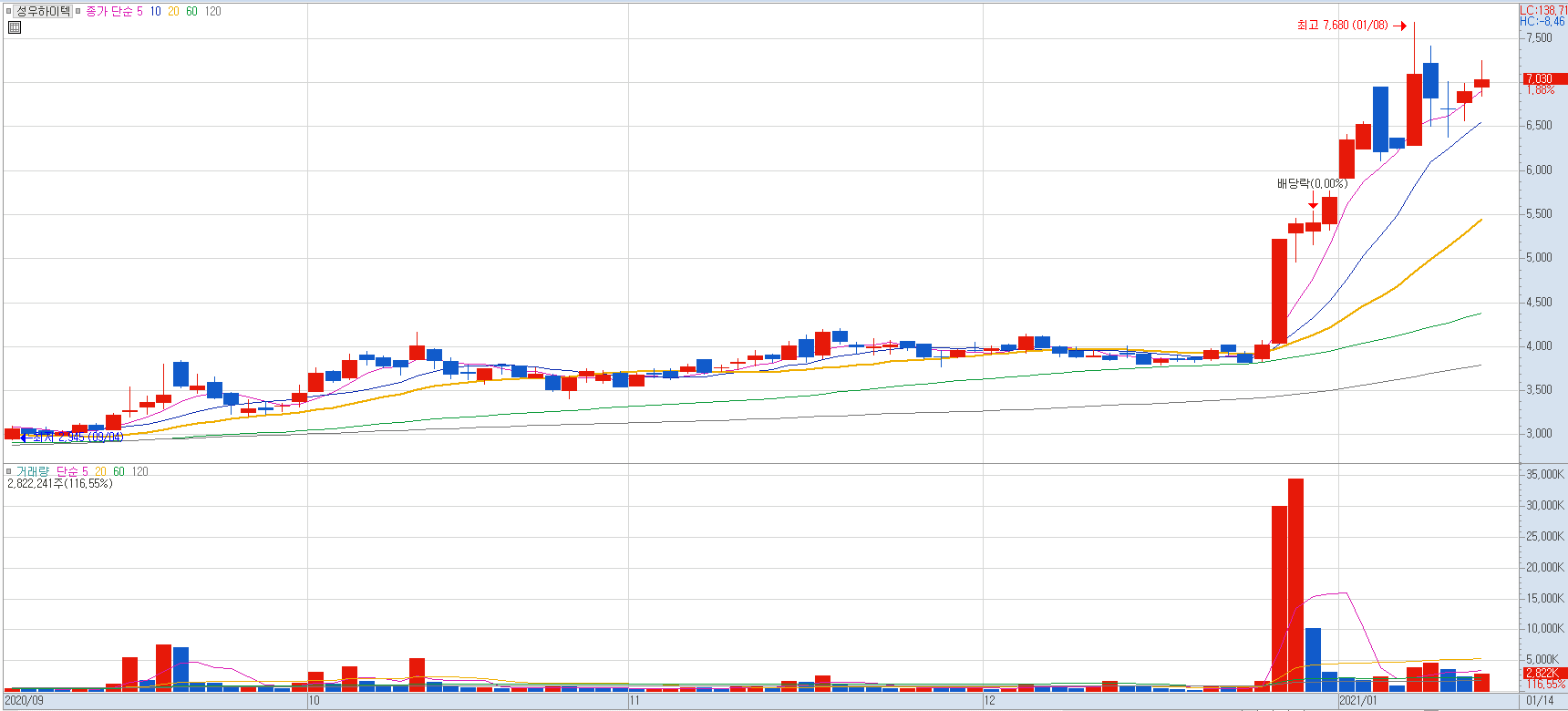The height and width of the screenshot is (711, 1568).
Task: Click the 성우하이텍 stock name button
Action: (x=43, y=11)
